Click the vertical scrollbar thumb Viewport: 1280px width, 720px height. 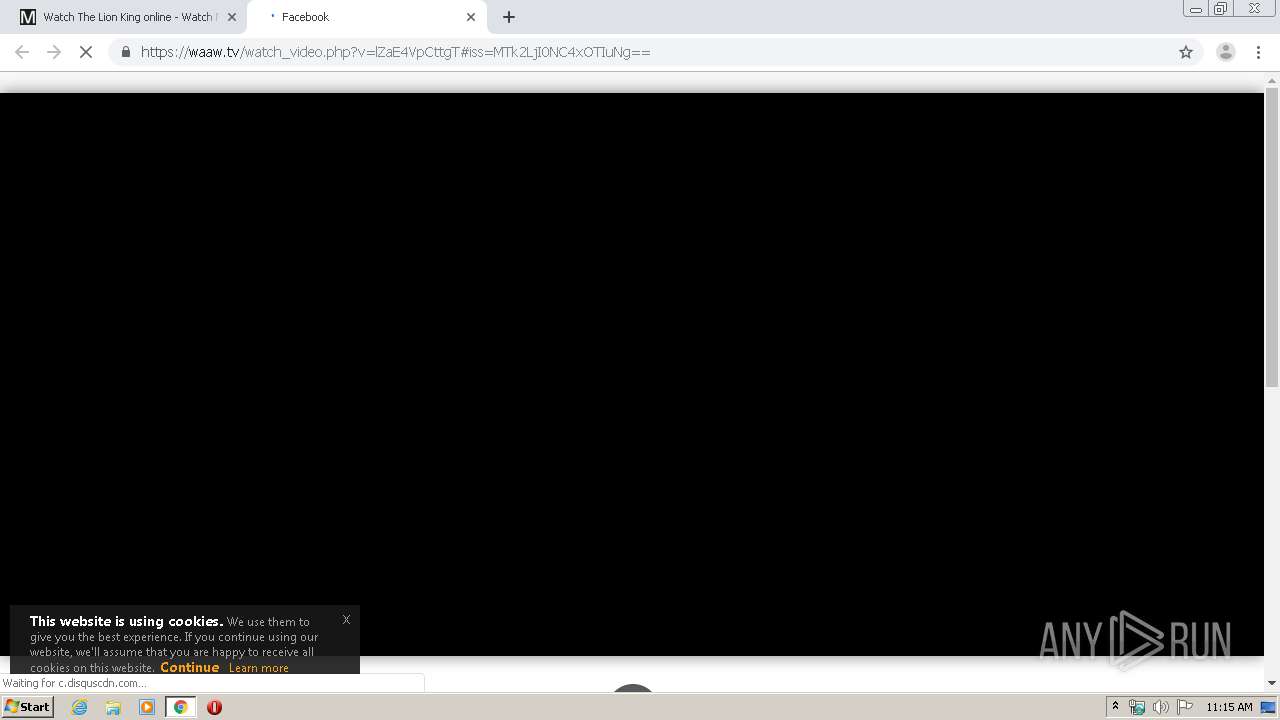1272,237
